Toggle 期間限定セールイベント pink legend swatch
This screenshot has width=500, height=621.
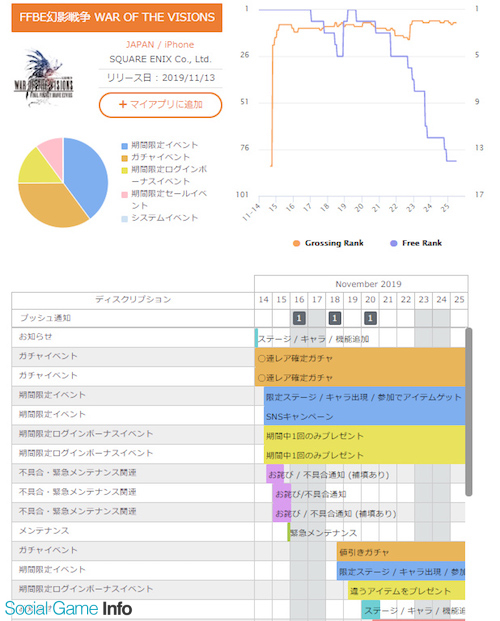pyautogui.click(x=124, y=194)
